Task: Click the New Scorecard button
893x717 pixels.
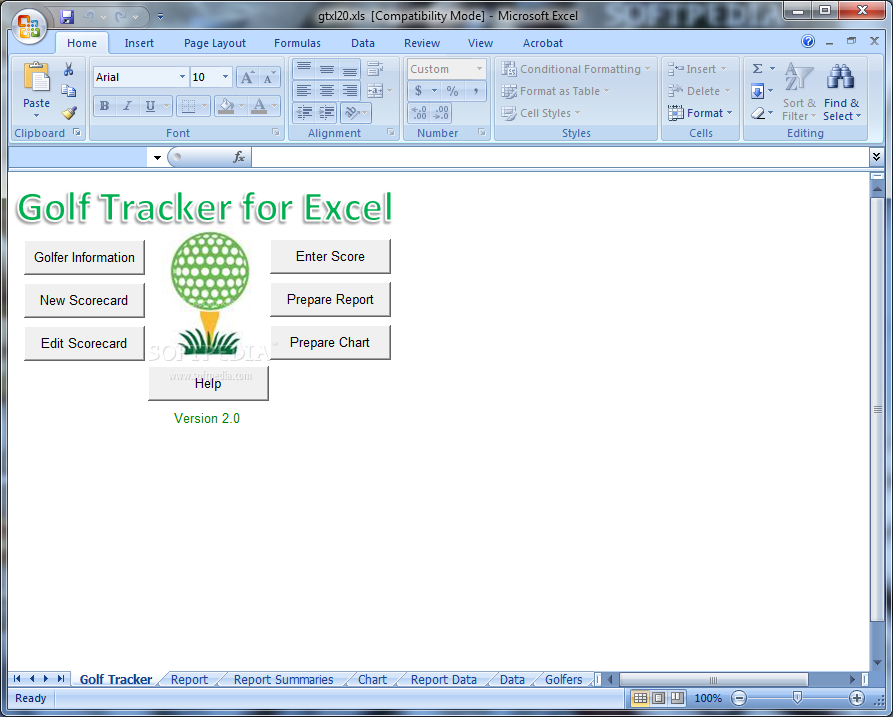Action: [84, 300]
